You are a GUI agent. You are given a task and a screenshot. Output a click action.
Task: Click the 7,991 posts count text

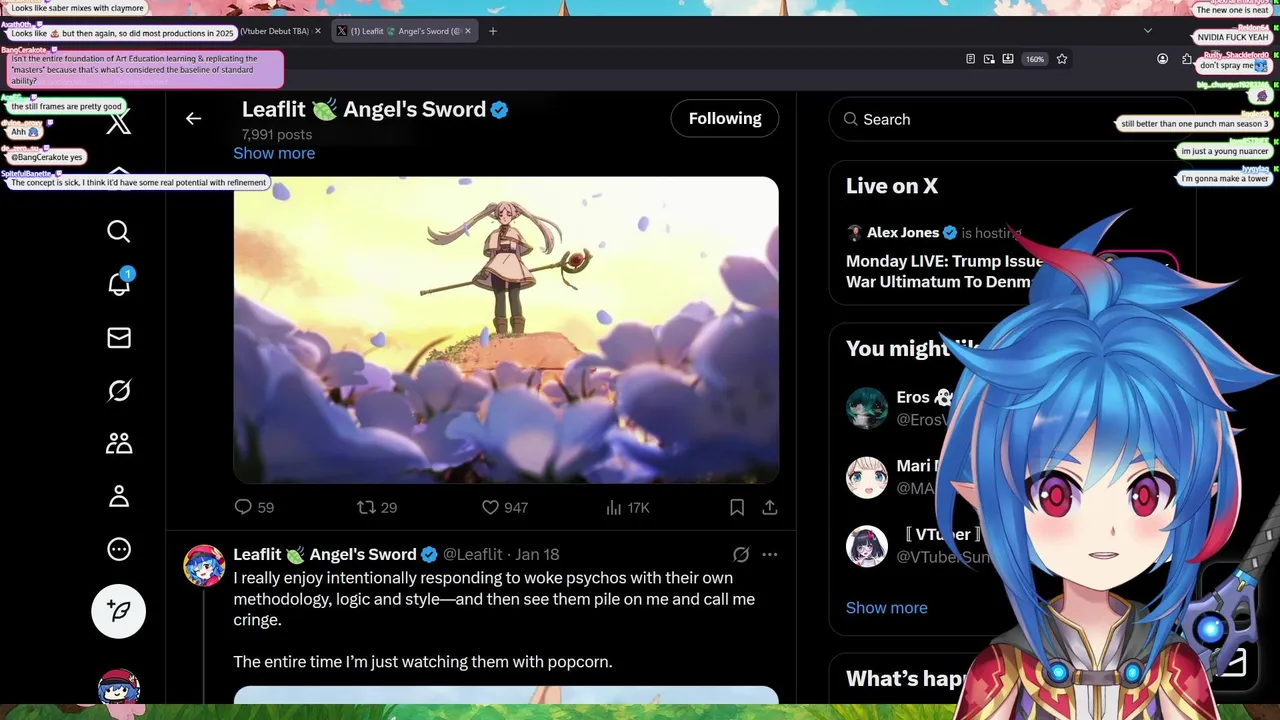pos(277,134)
